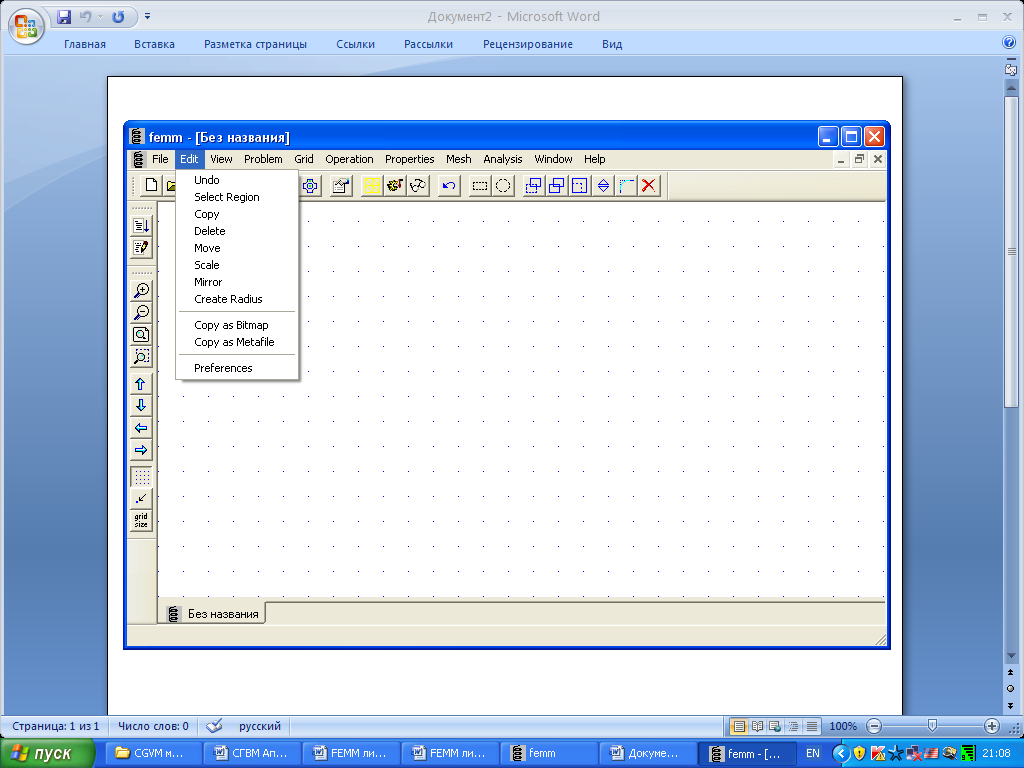Image resolution: width=1024 pixels, height=768 pixels.
Task: Expand the Quick Access toolbar customize arrow
Action: point(148,17)
